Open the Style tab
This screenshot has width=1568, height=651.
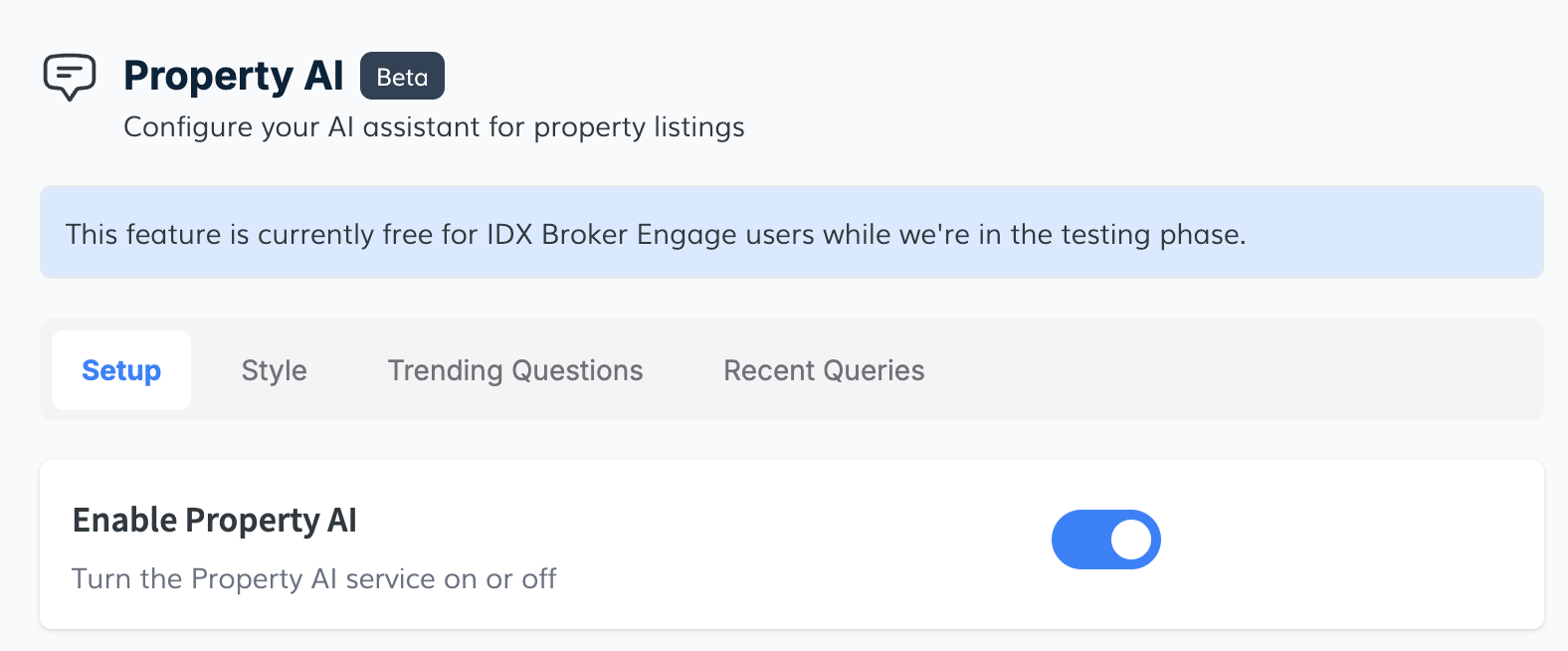coord(274,370)
